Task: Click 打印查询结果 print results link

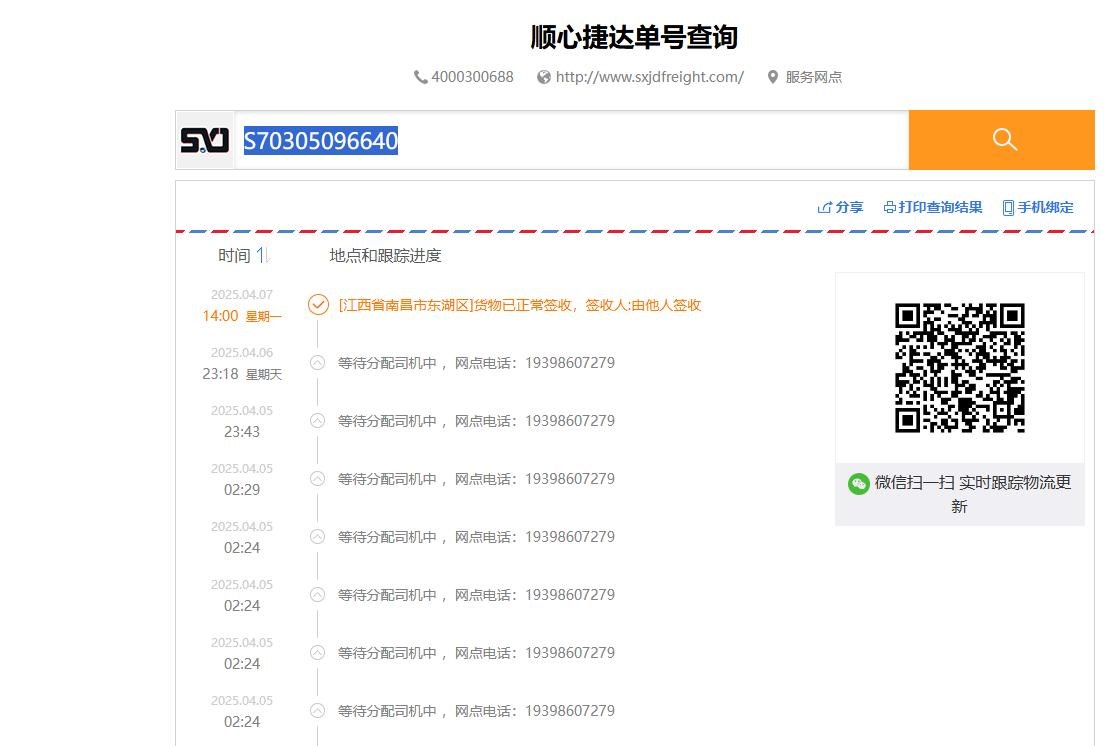Action: 933,207
